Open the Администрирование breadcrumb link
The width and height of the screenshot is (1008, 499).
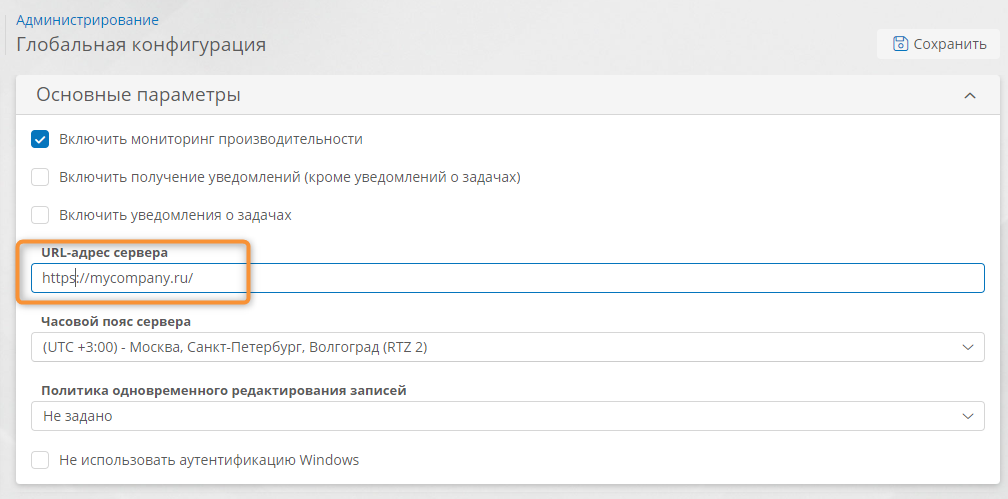coord(87,20)
